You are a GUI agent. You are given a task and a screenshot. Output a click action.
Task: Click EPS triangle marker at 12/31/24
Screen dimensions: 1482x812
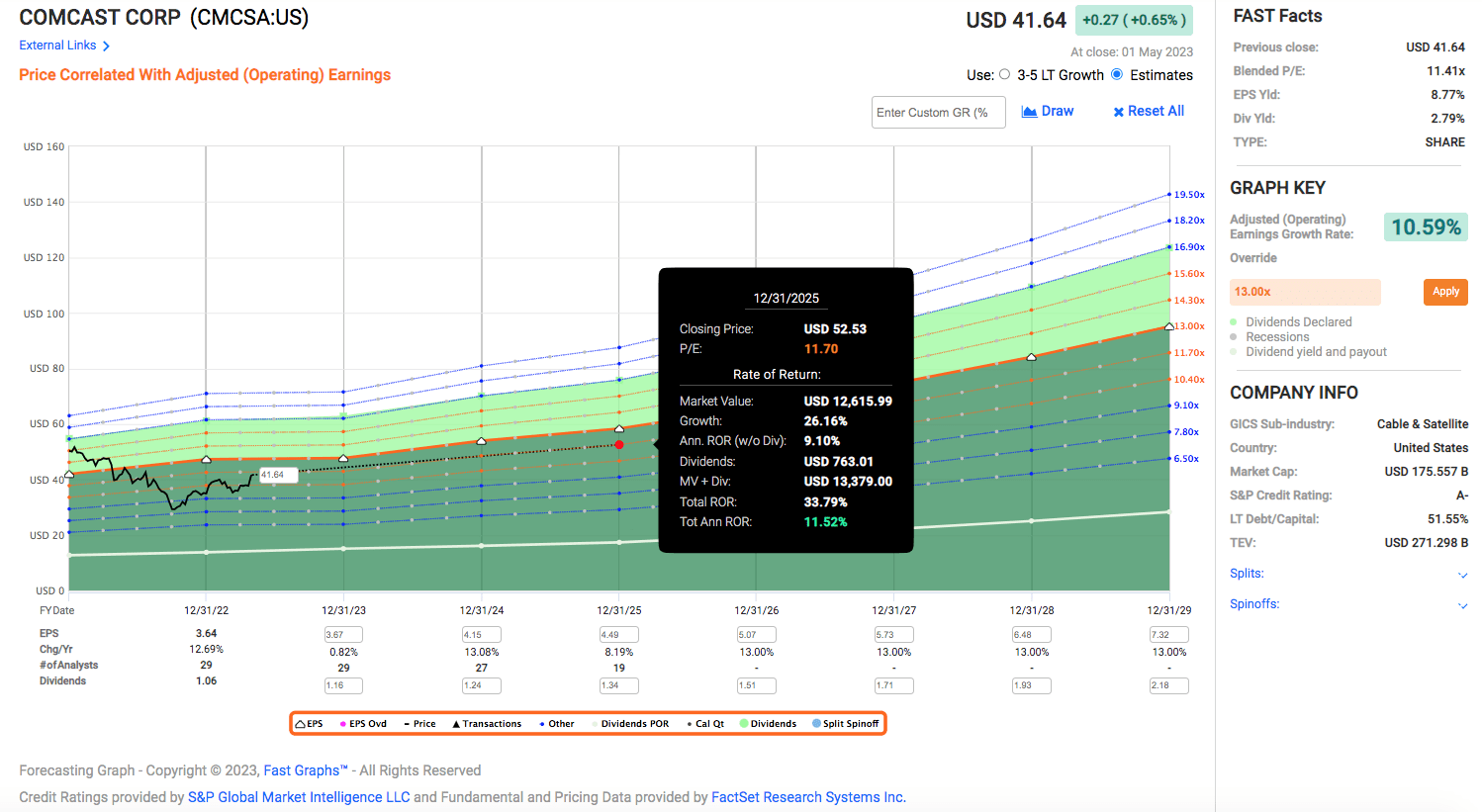482,441
